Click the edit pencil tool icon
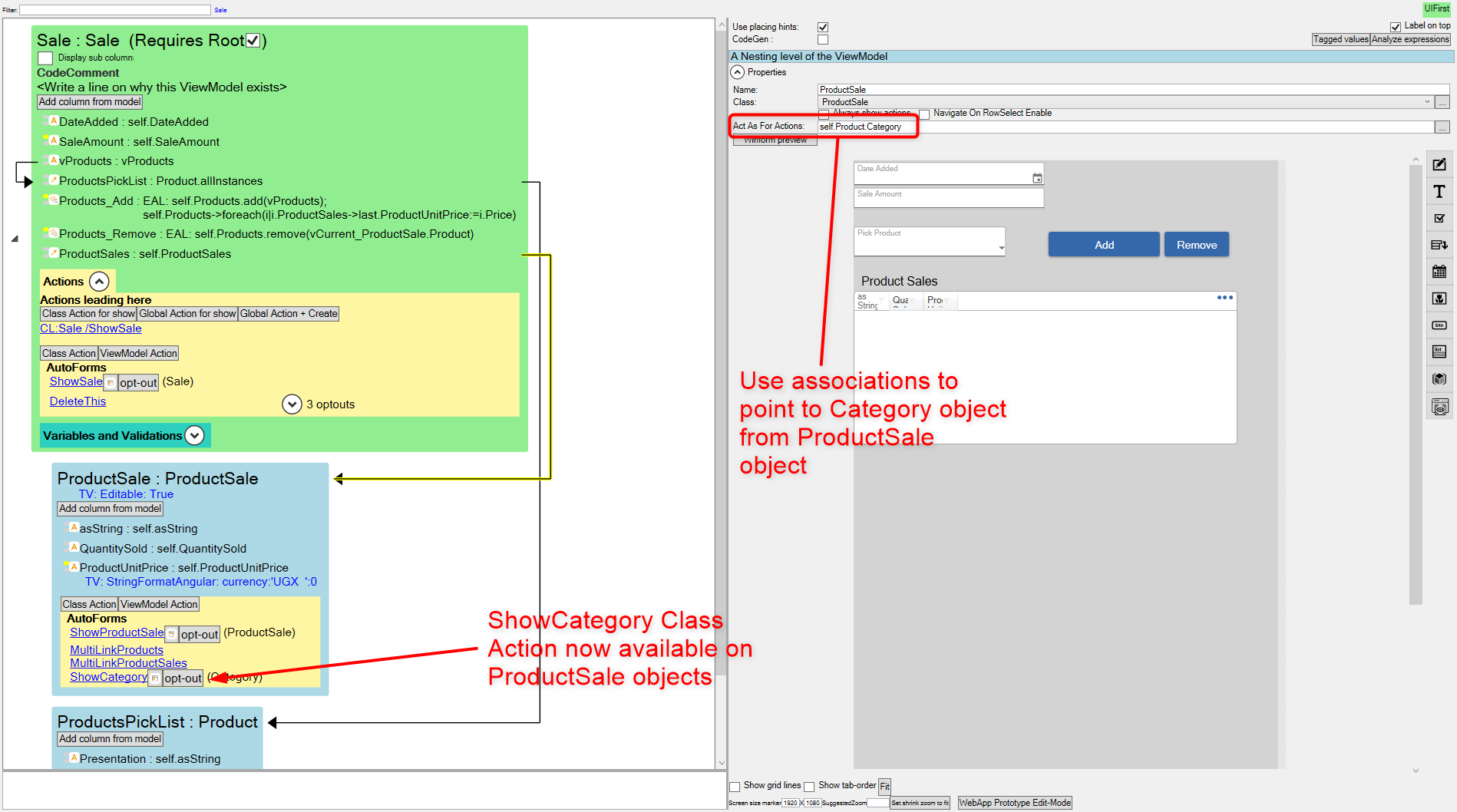The height and width of the screenshot is (812, 1457). click(1439, 165)
